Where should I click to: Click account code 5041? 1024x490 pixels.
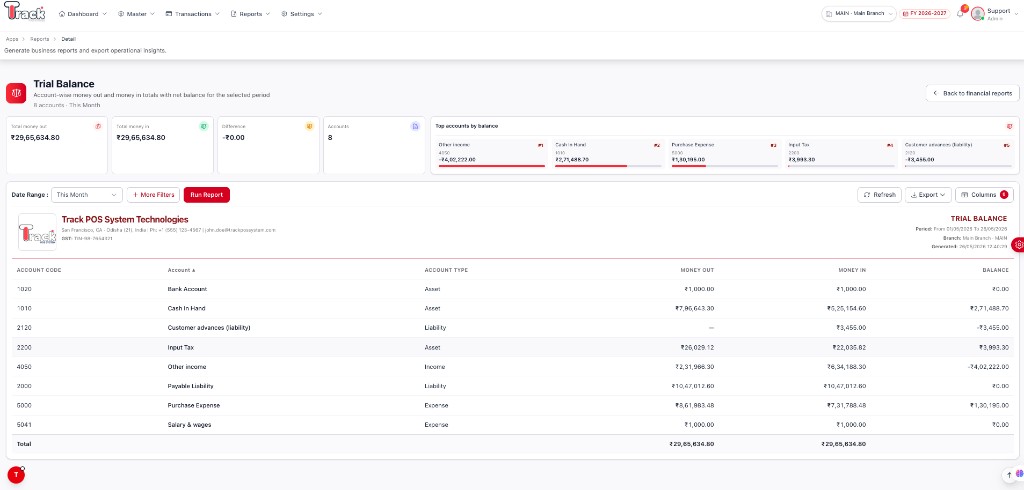point(24,425)
